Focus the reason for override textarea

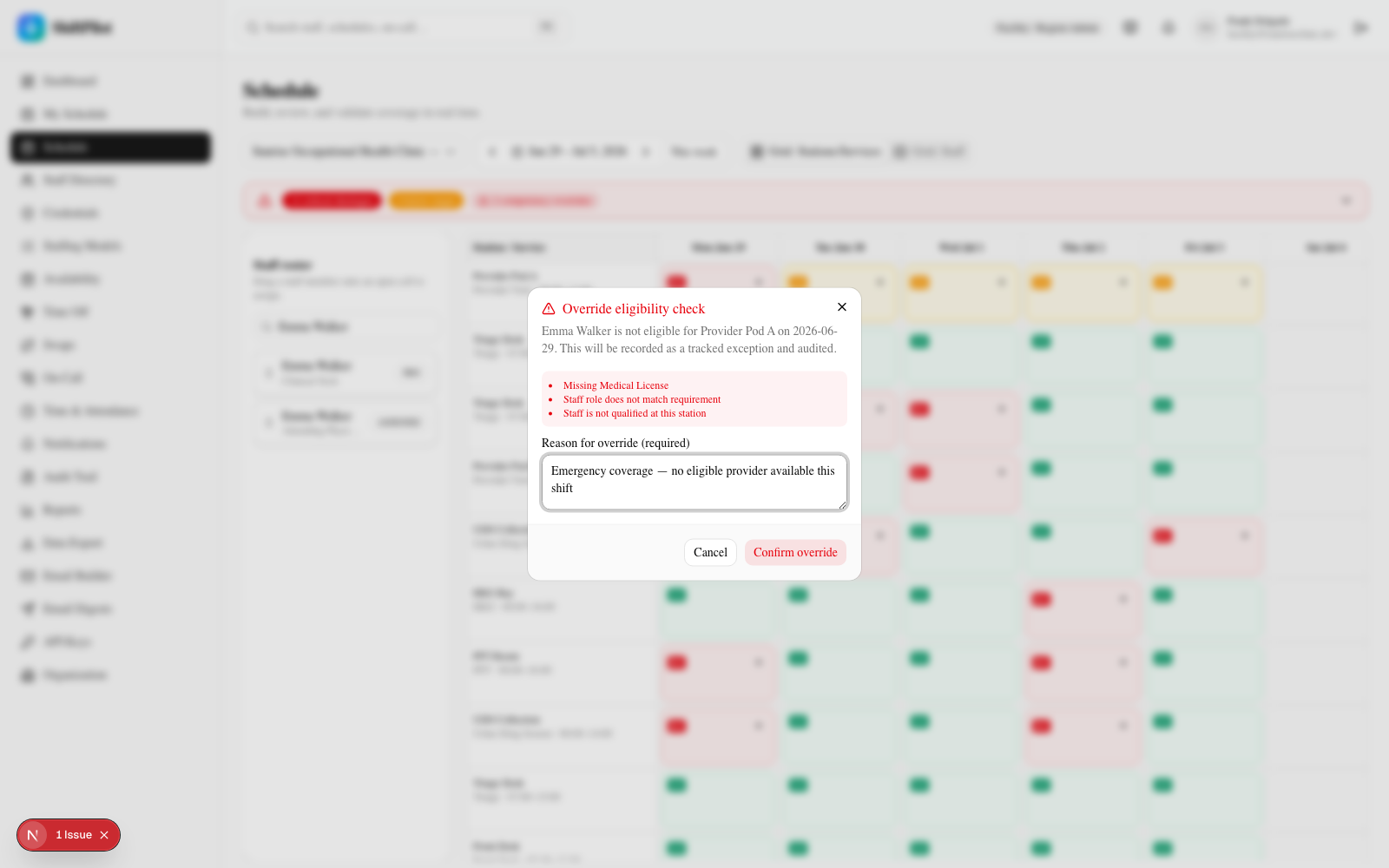(x=694, y=483)
